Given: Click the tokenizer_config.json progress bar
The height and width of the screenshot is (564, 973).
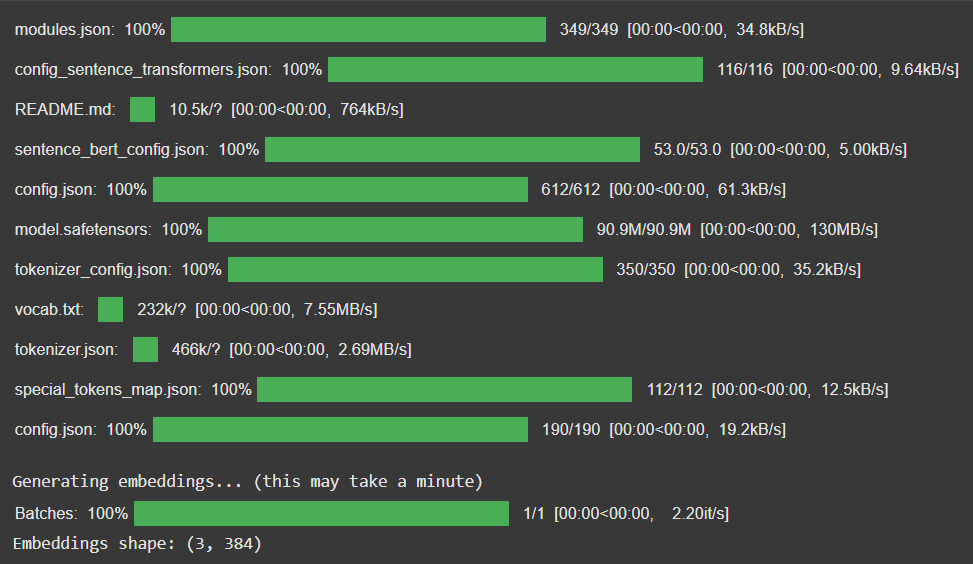Looking at the screenshot, I should pos(415,270).
